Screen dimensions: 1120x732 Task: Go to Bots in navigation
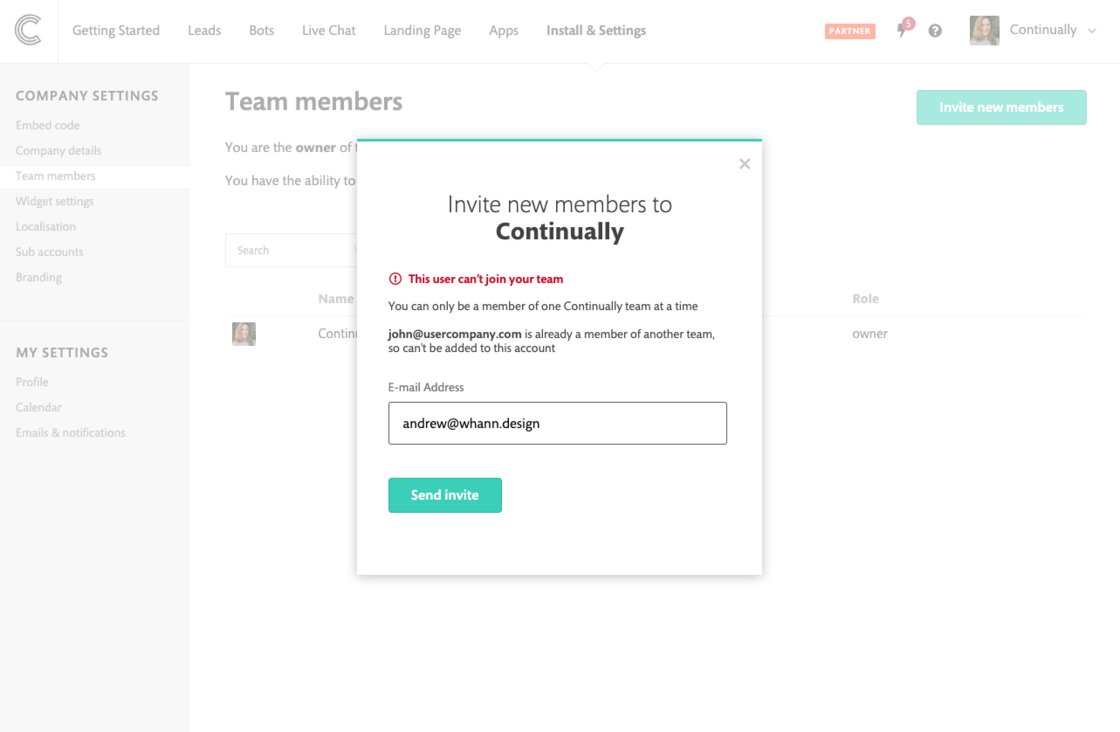coord(261,30)
